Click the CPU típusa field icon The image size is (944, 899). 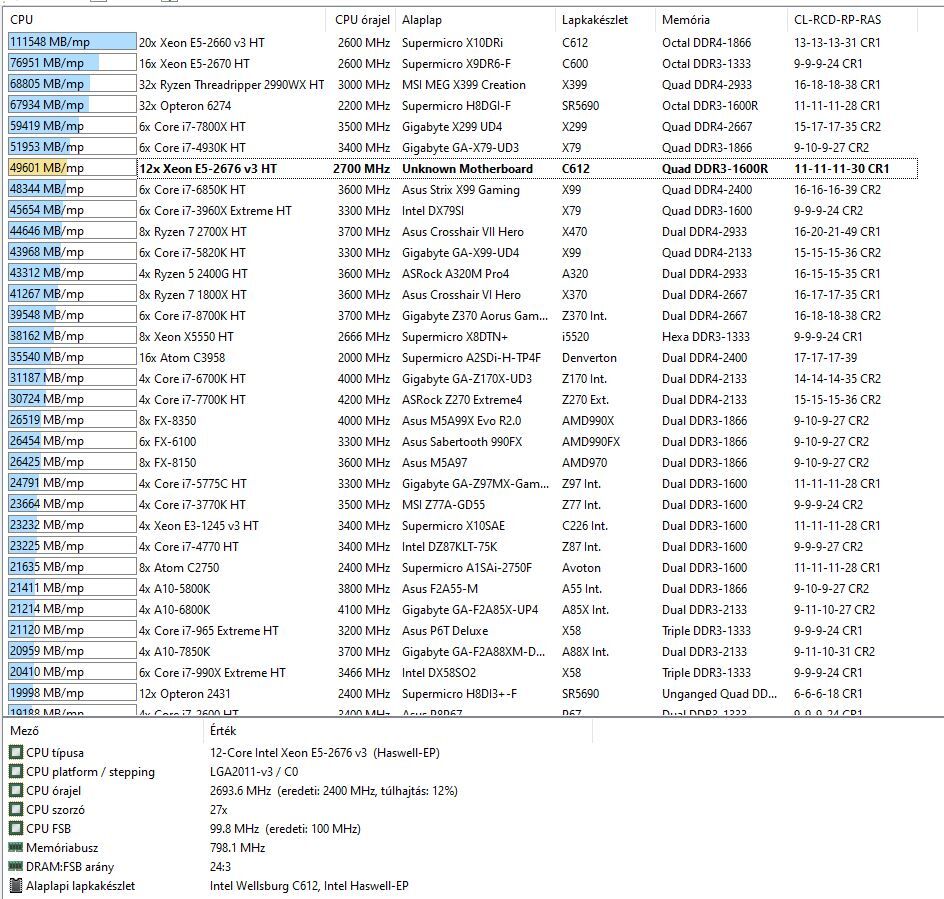tap(16, 753)
